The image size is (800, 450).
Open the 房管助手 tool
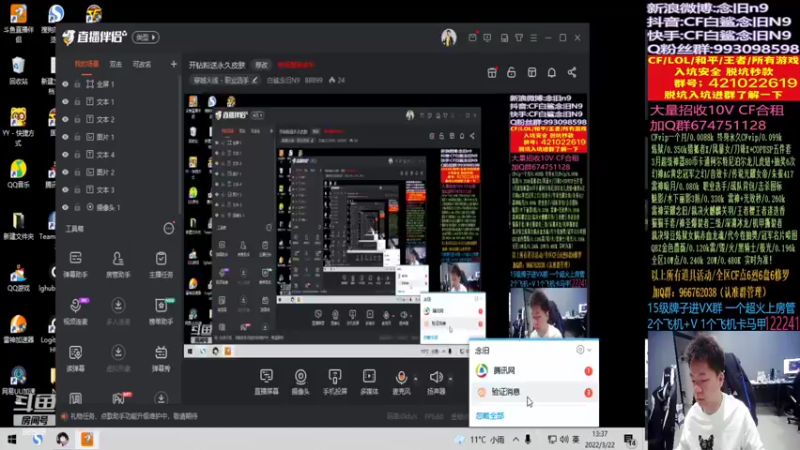pos(118,264)
